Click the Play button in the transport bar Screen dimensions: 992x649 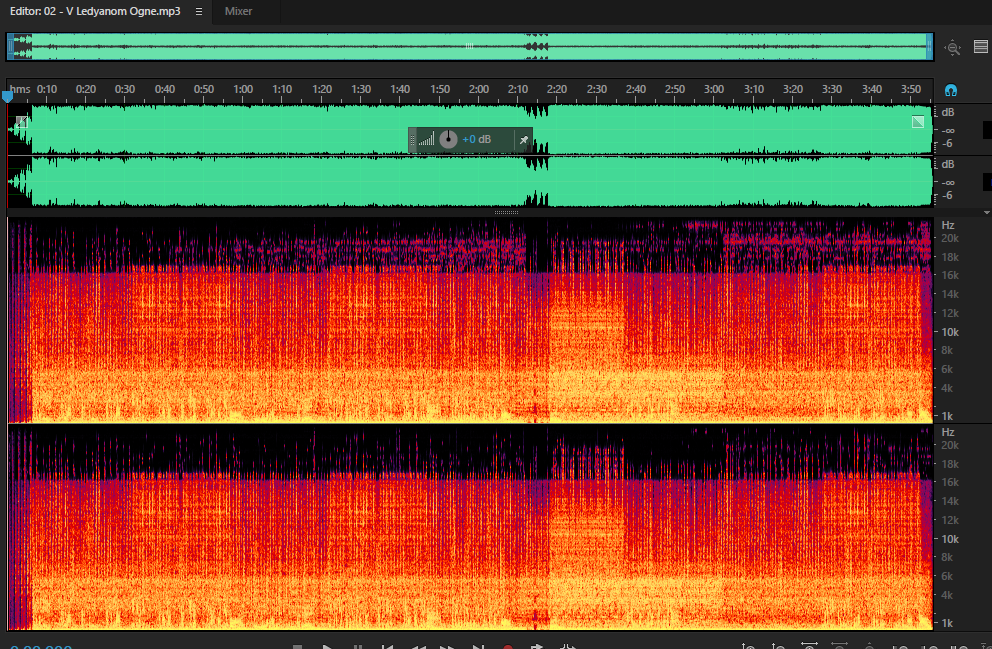[327, 646]
